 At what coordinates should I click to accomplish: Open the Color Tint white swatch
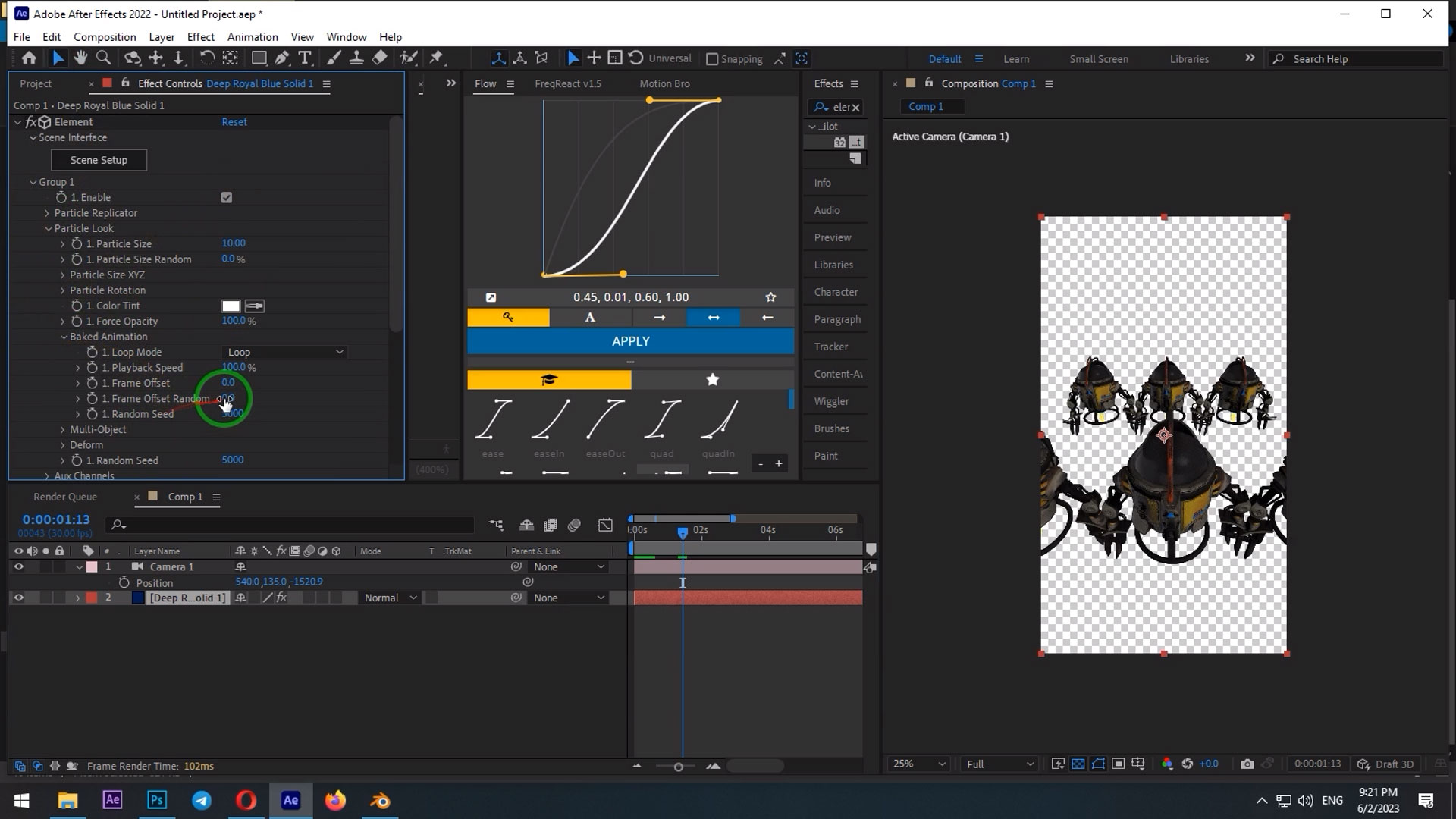pyautogui.click(x=231, y=306)
